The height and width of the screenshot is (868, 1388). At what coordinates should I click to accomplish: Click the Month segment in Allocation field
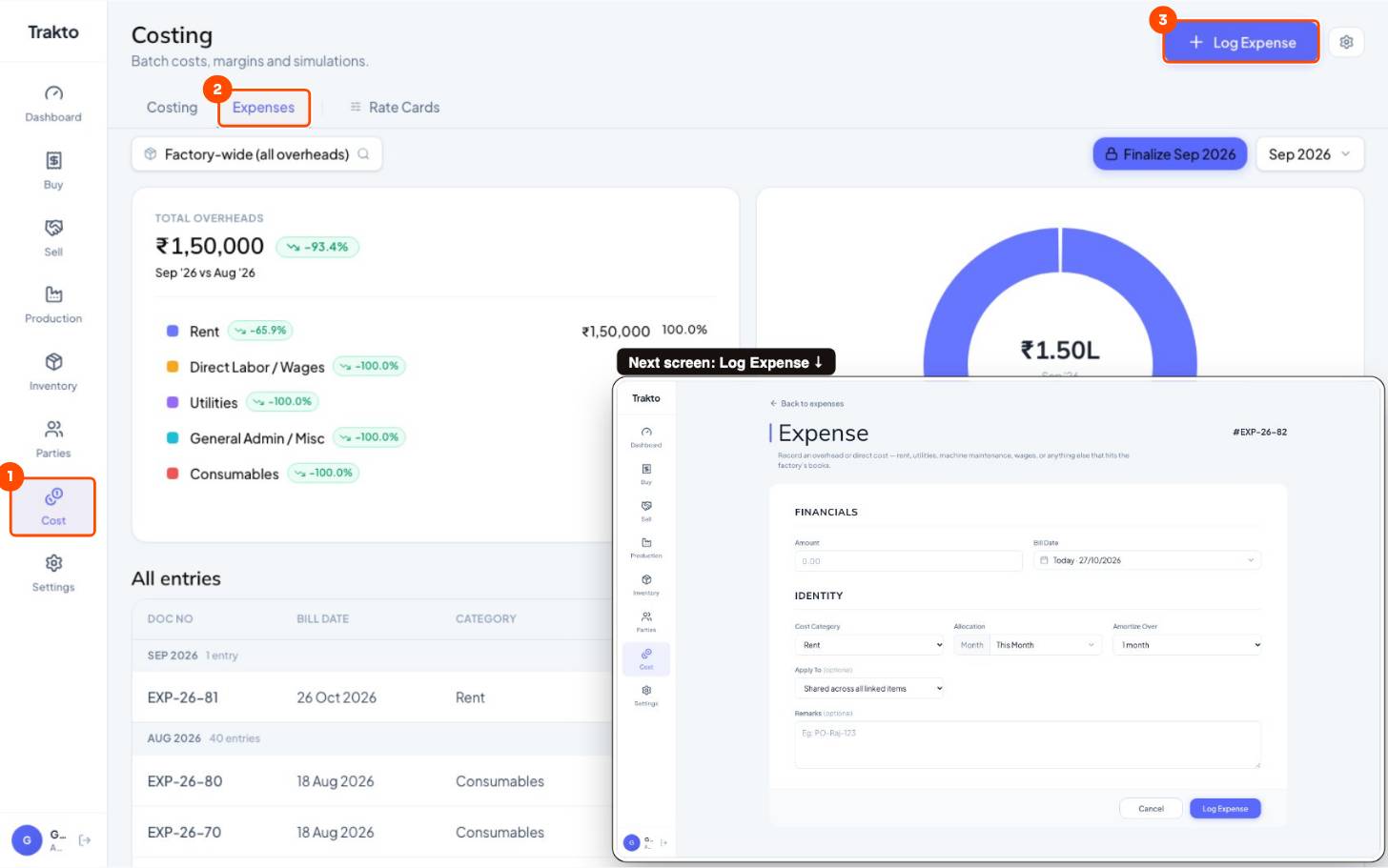(971, 645)
